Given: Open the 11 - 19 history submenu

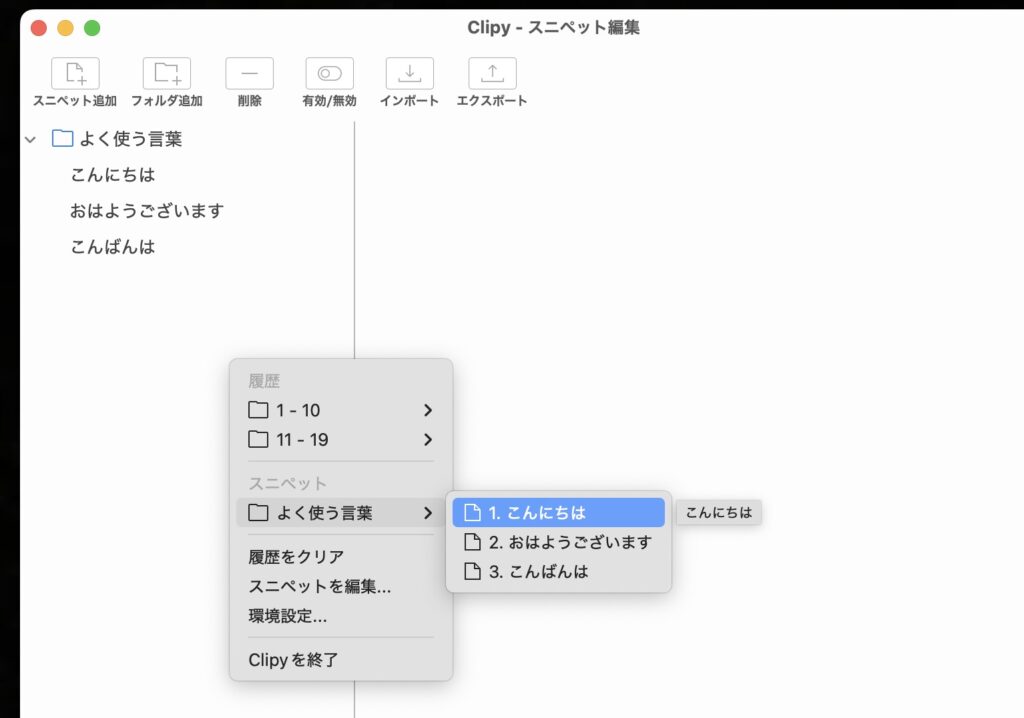Looking at the screenshot, I should tap(340, 439).
